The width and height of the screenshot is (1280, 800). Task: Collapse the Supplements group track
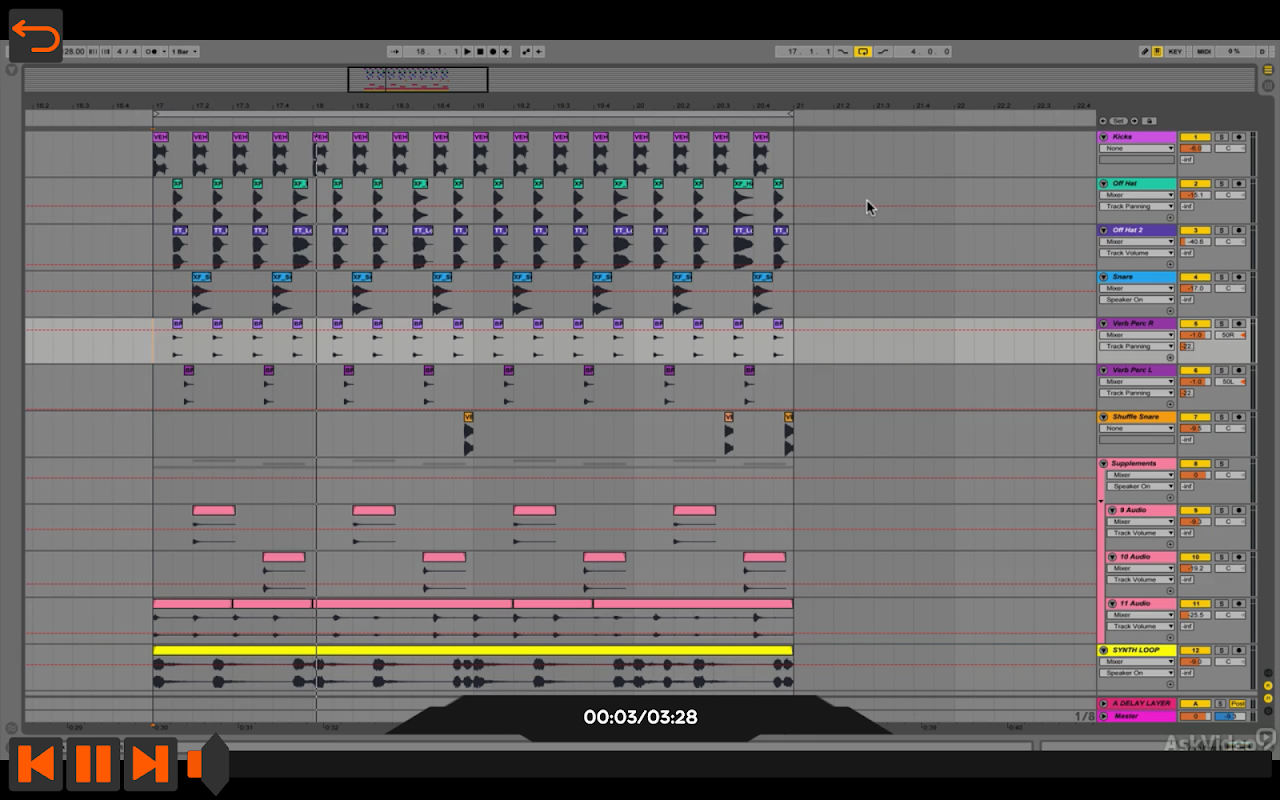1104,464
